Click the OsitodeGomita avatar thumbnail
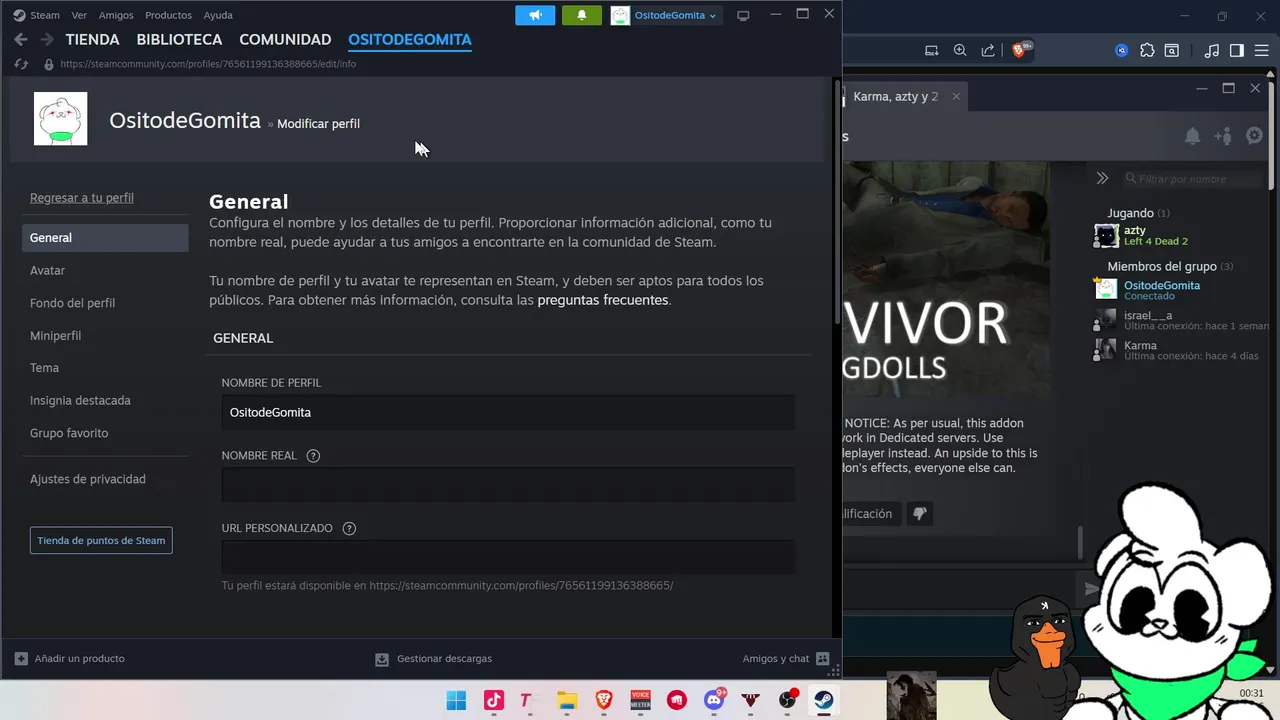This screenshot has width=1280, height=720. (60, 119)
